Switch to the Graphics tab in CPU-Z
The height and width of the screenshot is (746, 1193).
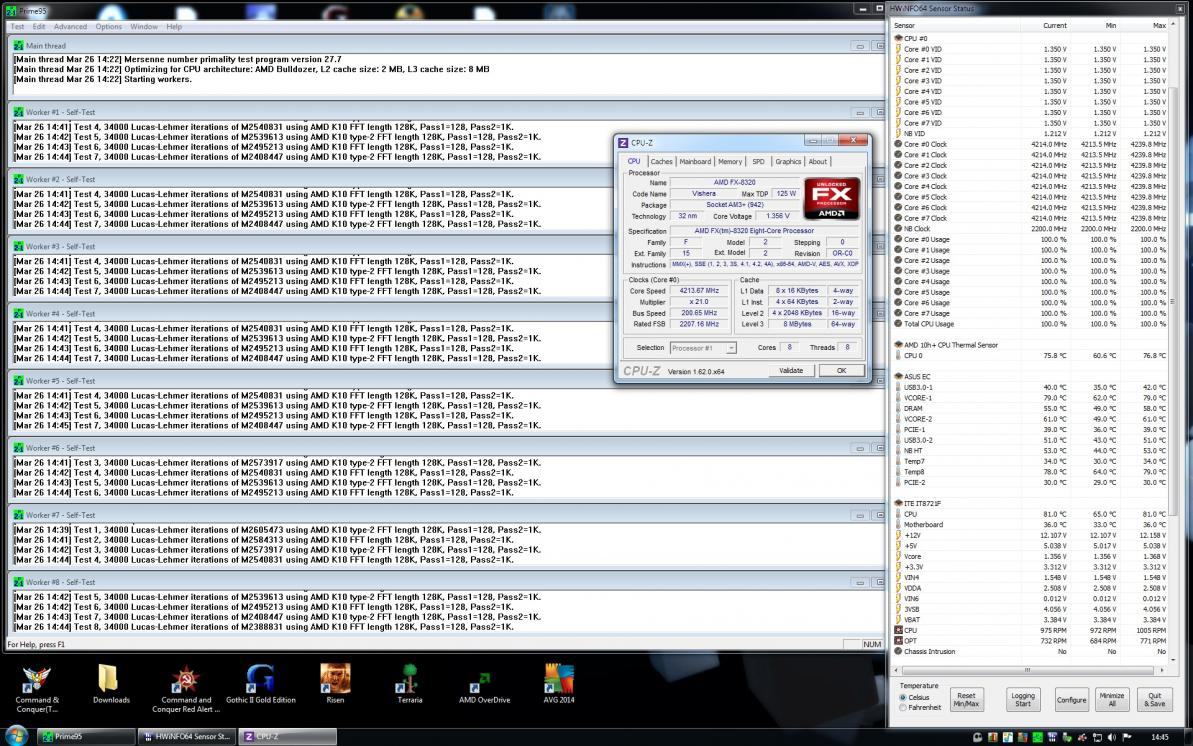tap(787, 161)
